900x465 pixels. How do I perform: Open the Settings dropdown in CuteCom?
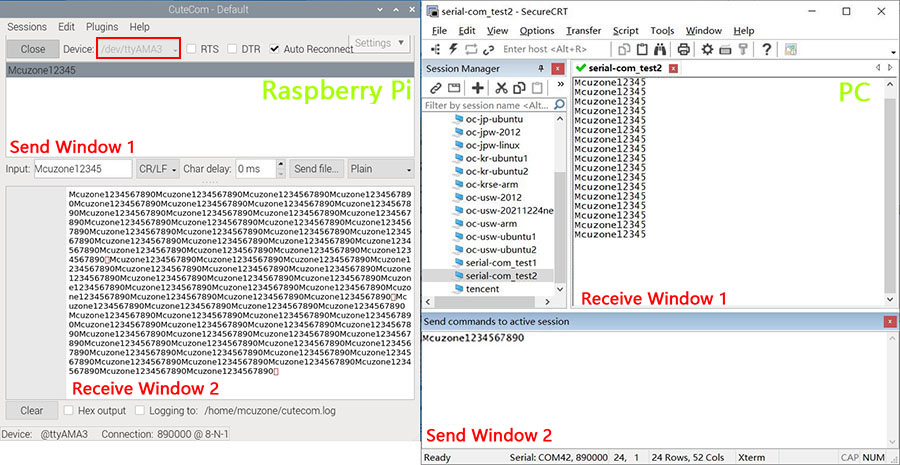coord(381,43)
